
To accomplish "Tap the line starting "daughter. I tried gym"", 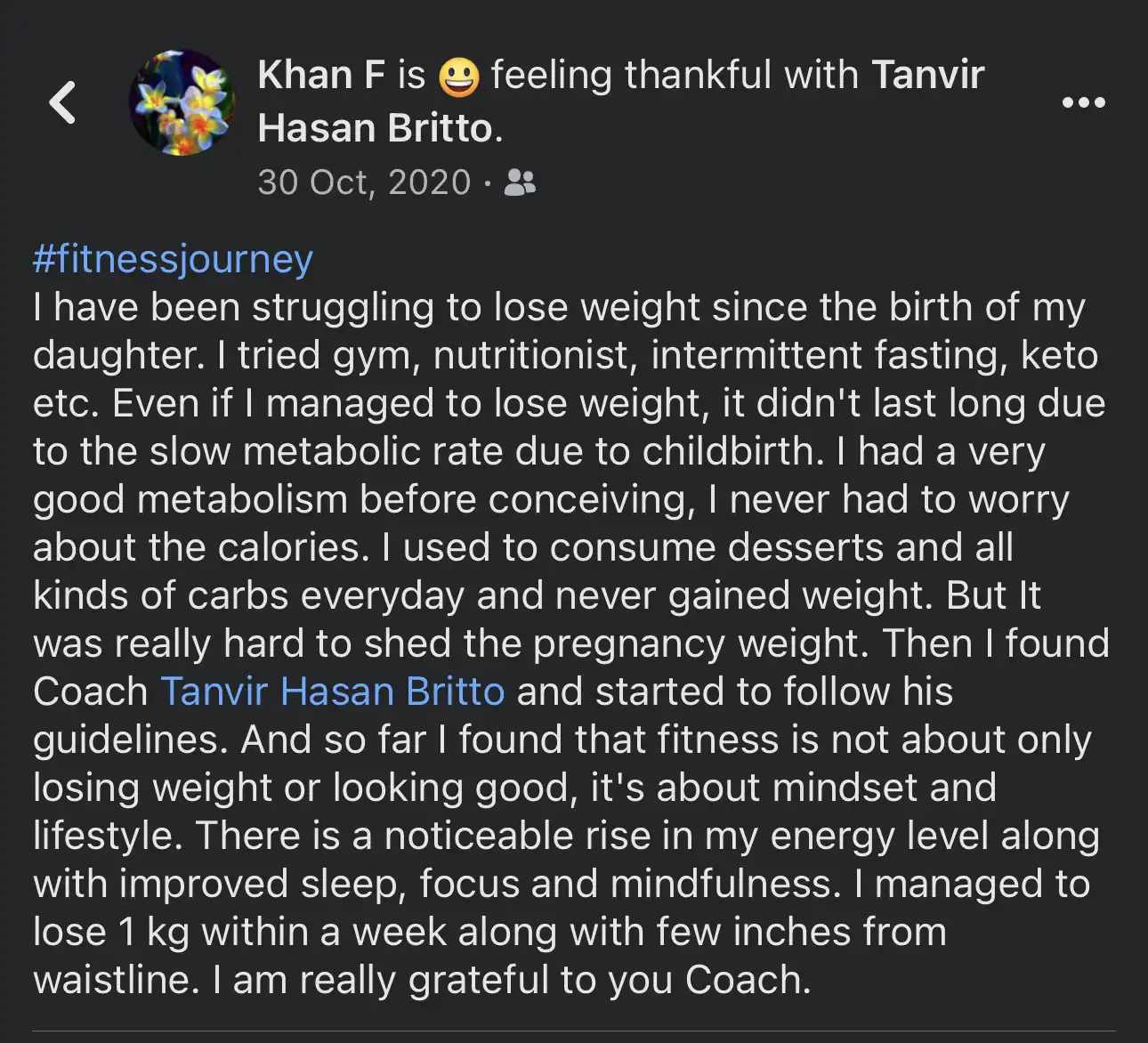I will coord(565,355).
